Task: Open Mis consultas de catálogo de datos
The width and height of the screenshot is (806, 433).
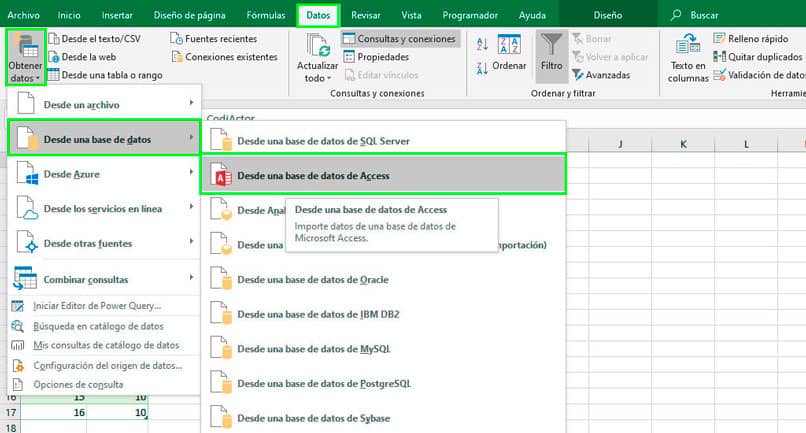Action: (104, 345)
